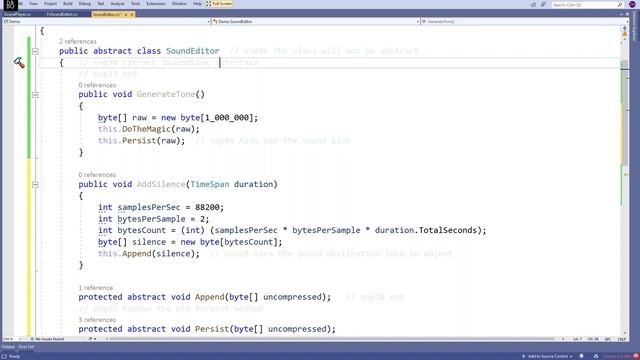Open the Debug menu

click(x=84, y=4)
